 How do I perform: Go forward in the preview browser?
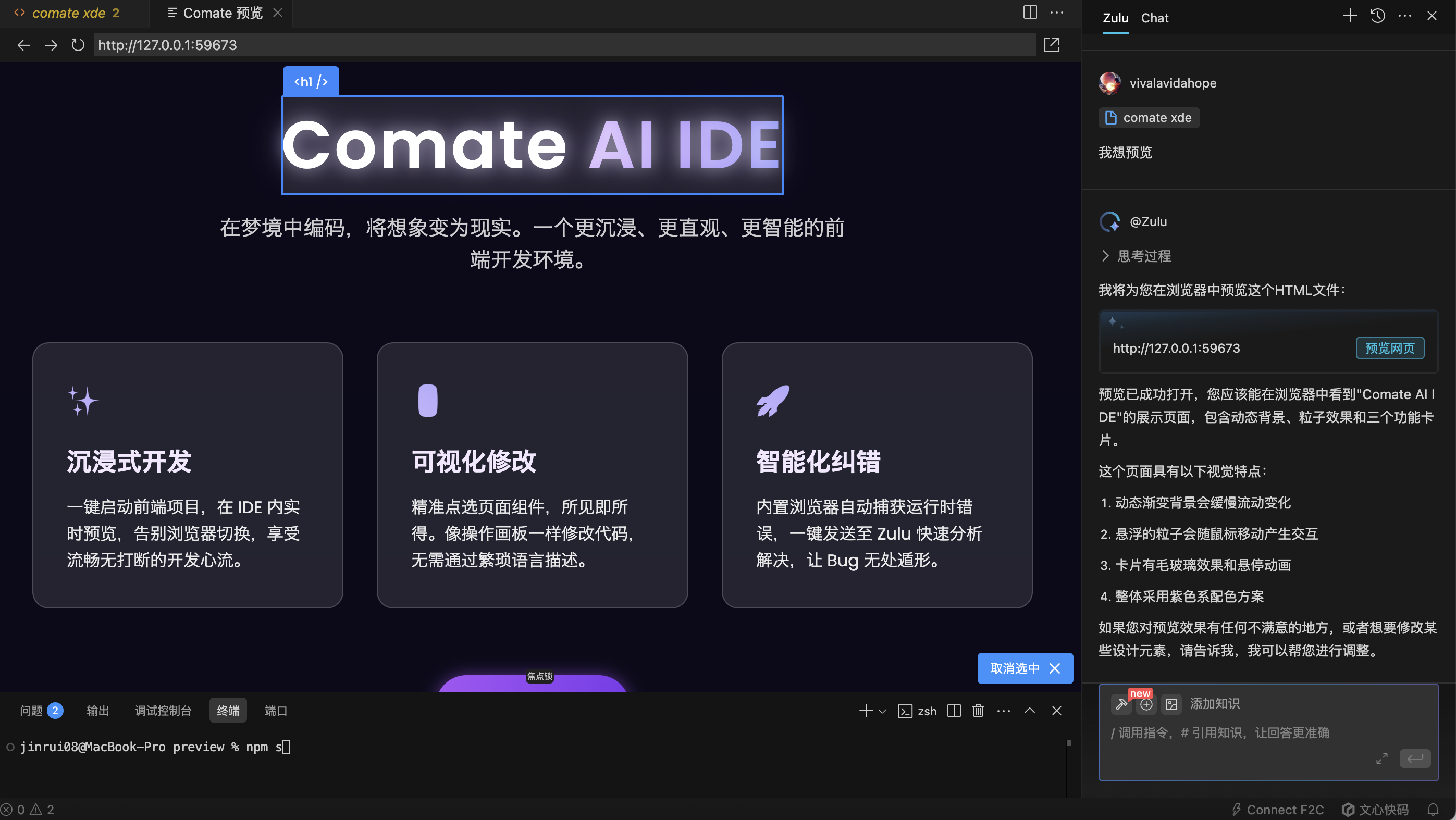click(51, 45)
